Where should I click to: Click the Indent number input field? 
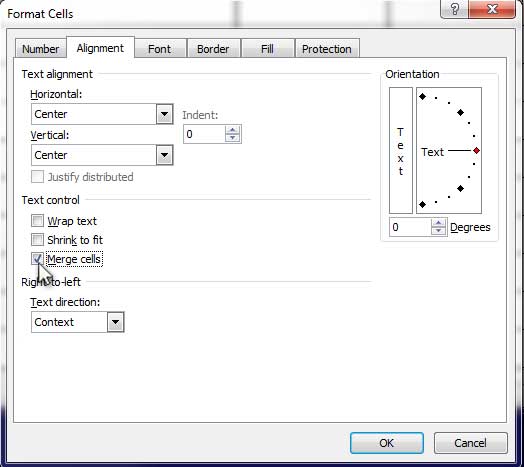pyautogui.click(x=205, y=134)
